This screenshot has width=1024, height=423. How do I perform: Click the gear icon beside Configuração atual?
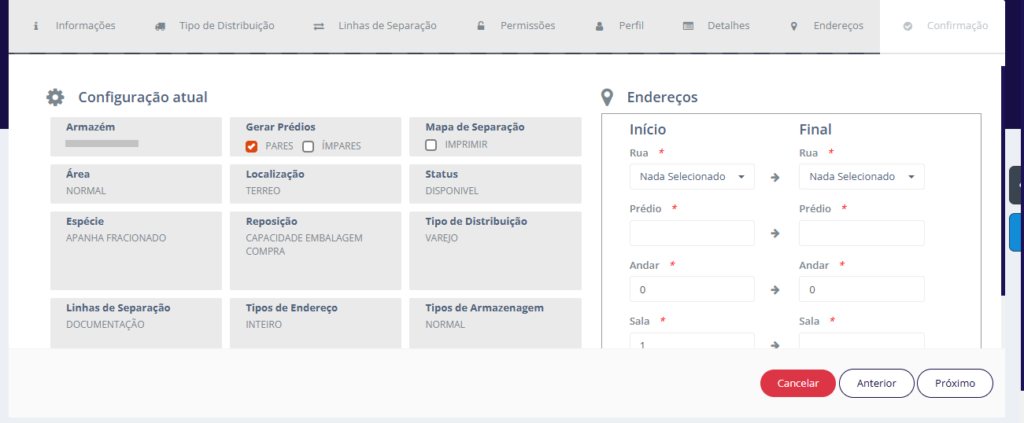tap(56, 97)
